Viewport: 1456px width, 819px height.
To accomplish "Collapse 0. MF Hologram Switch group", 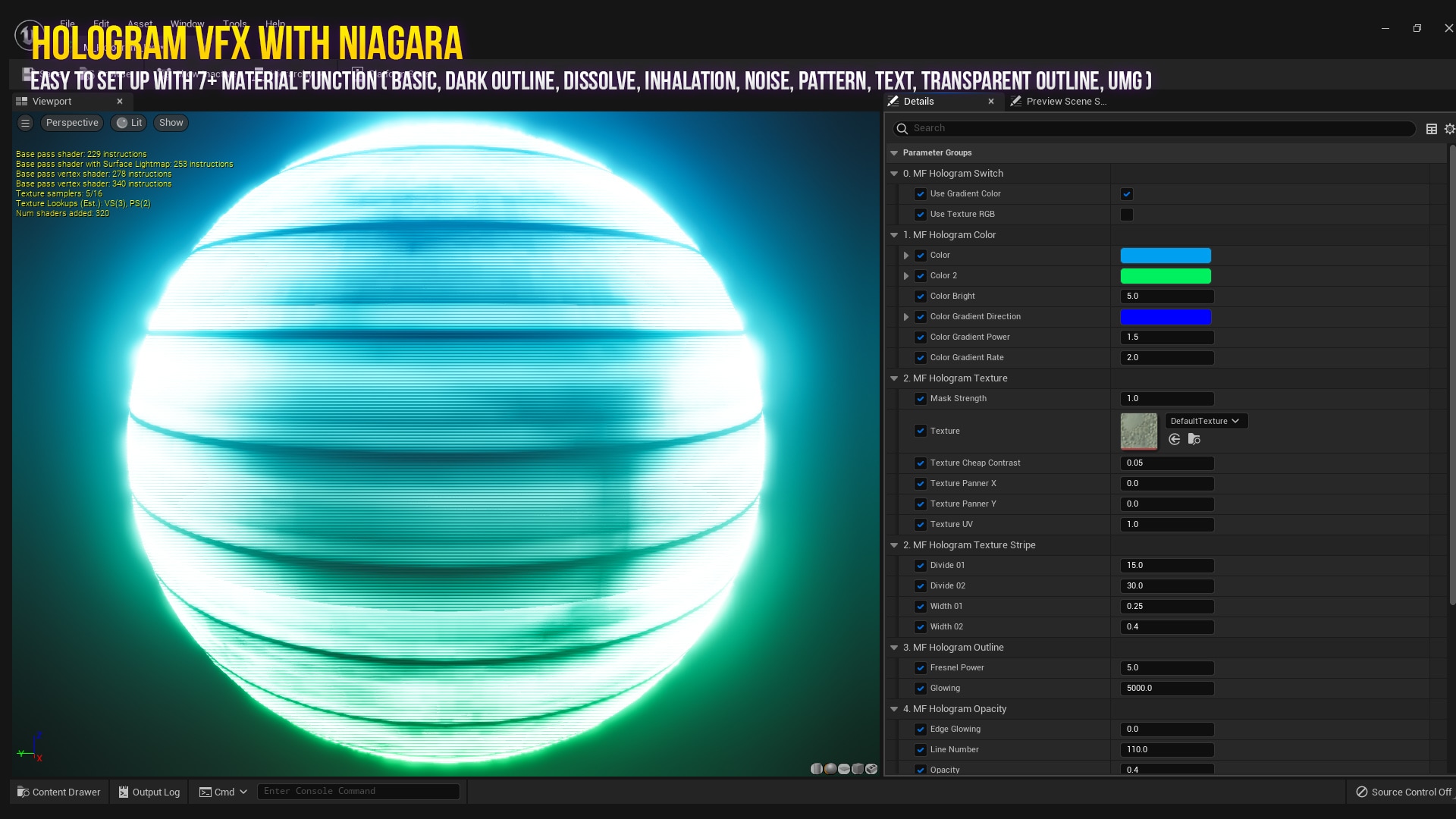I will [894, 174].
